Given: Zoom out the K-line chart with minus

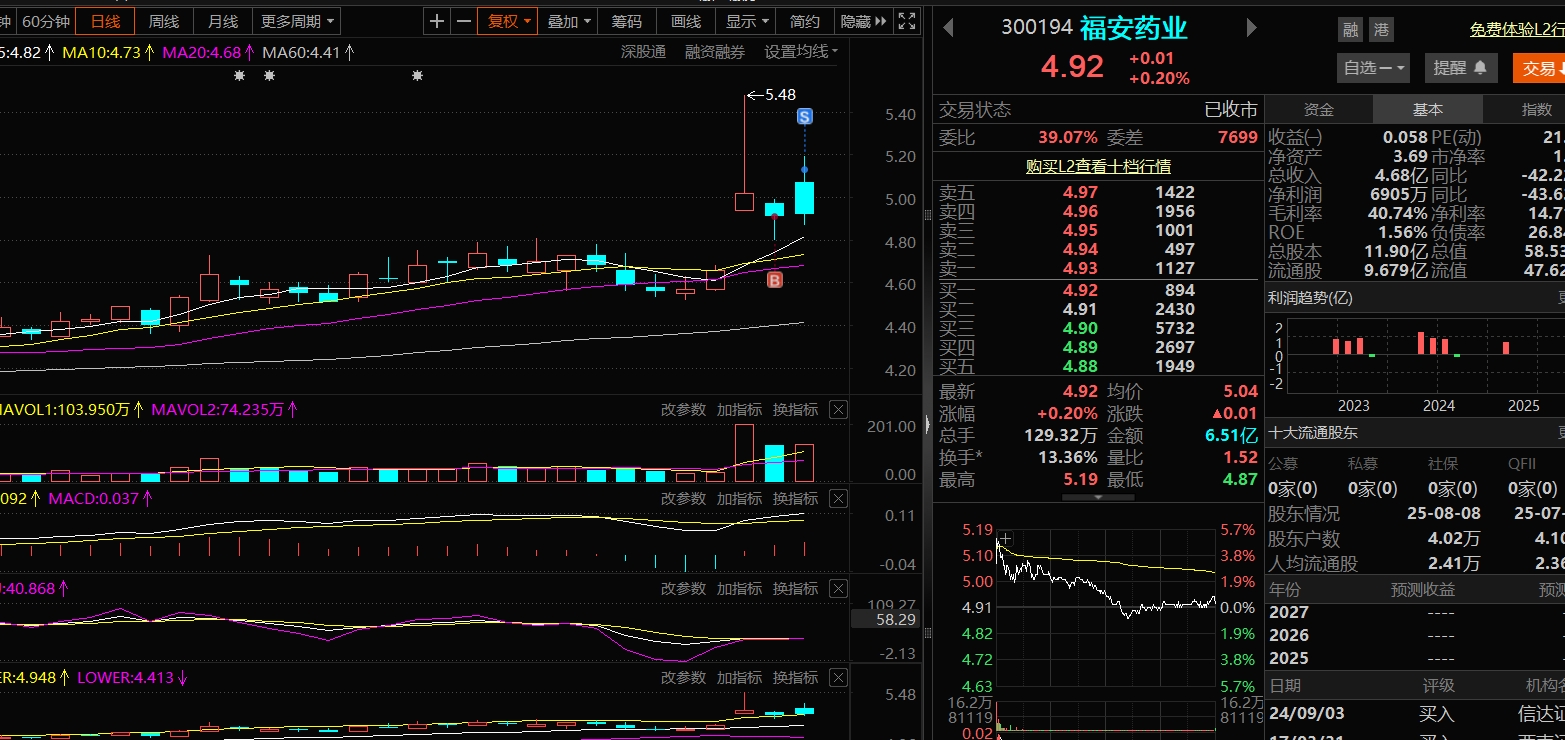Looking at the screenshot, I should pos(463,21).
